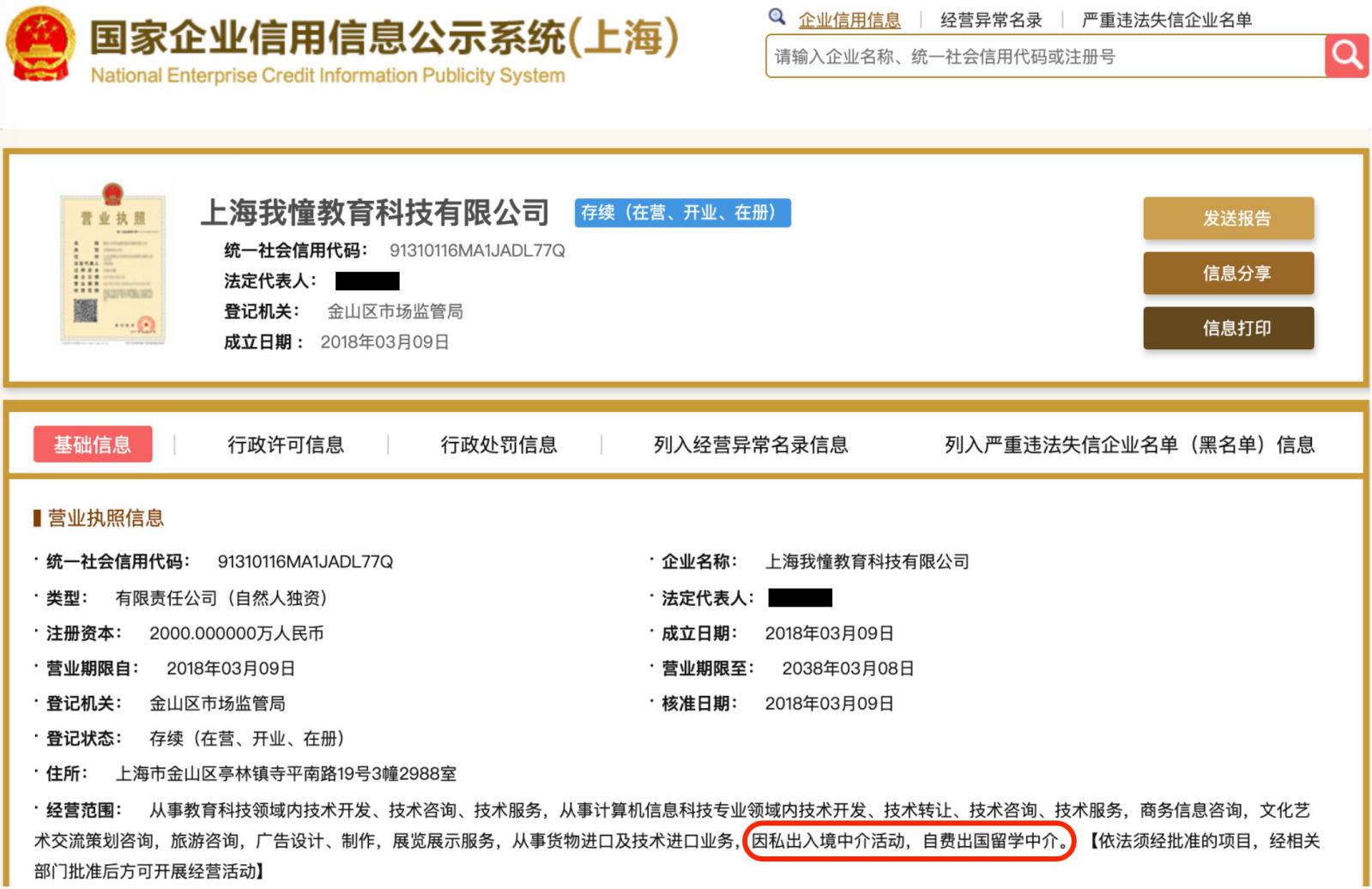Switch to the 基础信息 tab

(x=93, y=444)
